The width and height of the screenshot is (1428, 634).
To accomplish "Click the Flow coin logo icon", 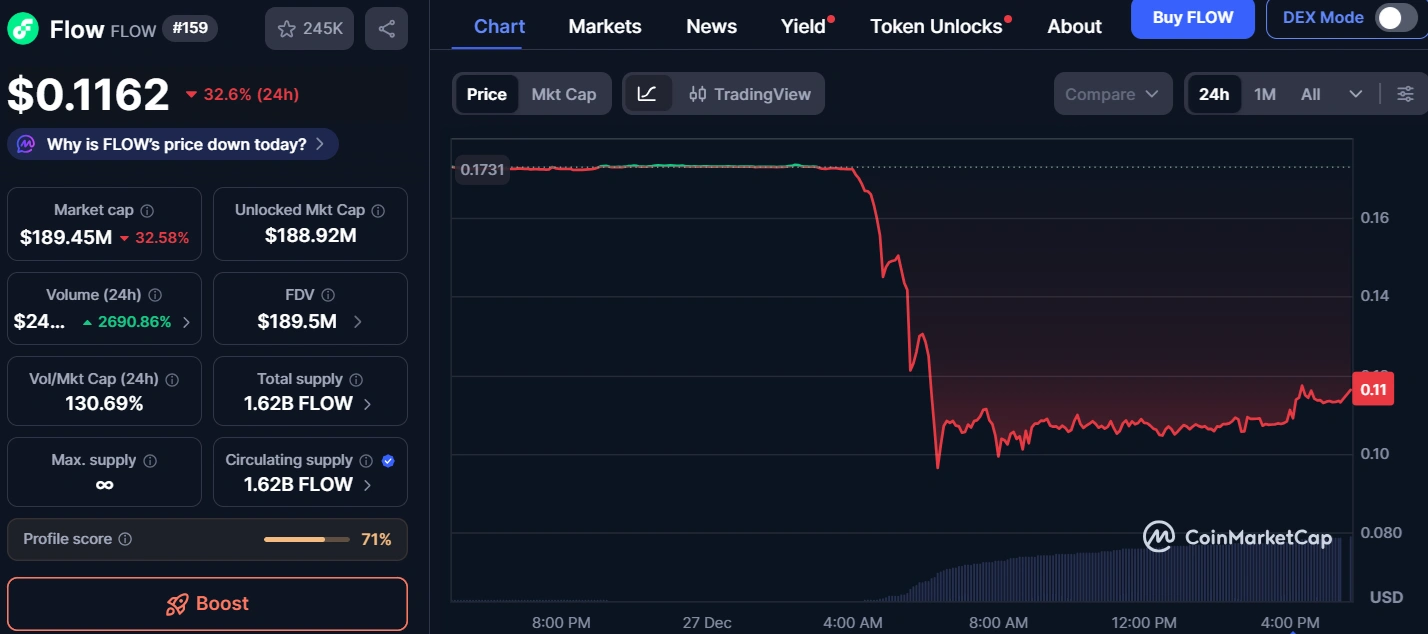I will 22,29.
